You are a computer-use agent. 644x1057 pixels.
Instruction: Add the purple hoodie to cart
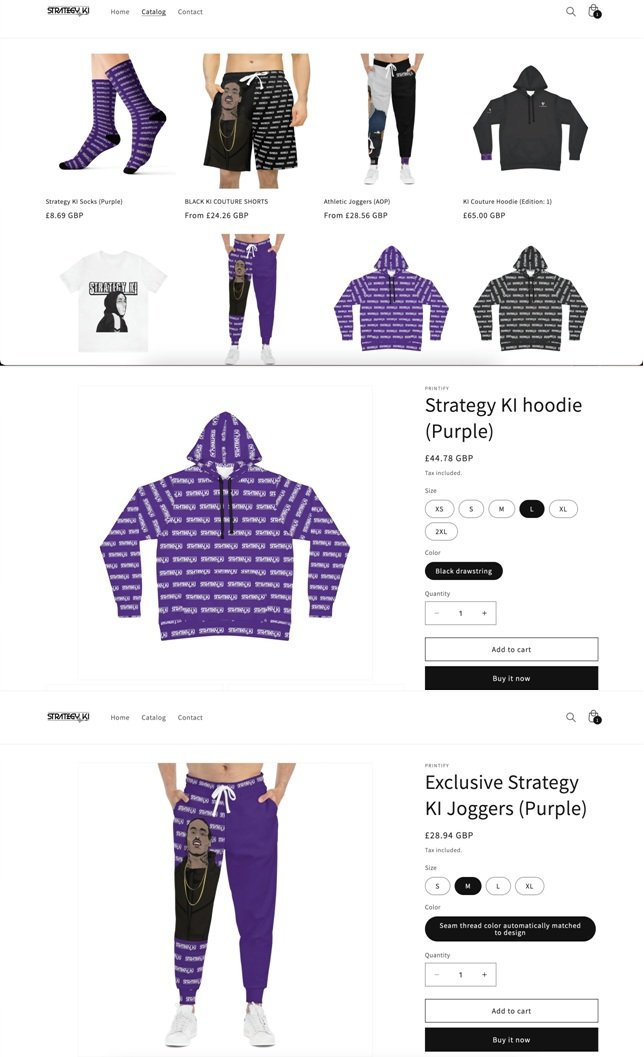[x=511, y=649]
